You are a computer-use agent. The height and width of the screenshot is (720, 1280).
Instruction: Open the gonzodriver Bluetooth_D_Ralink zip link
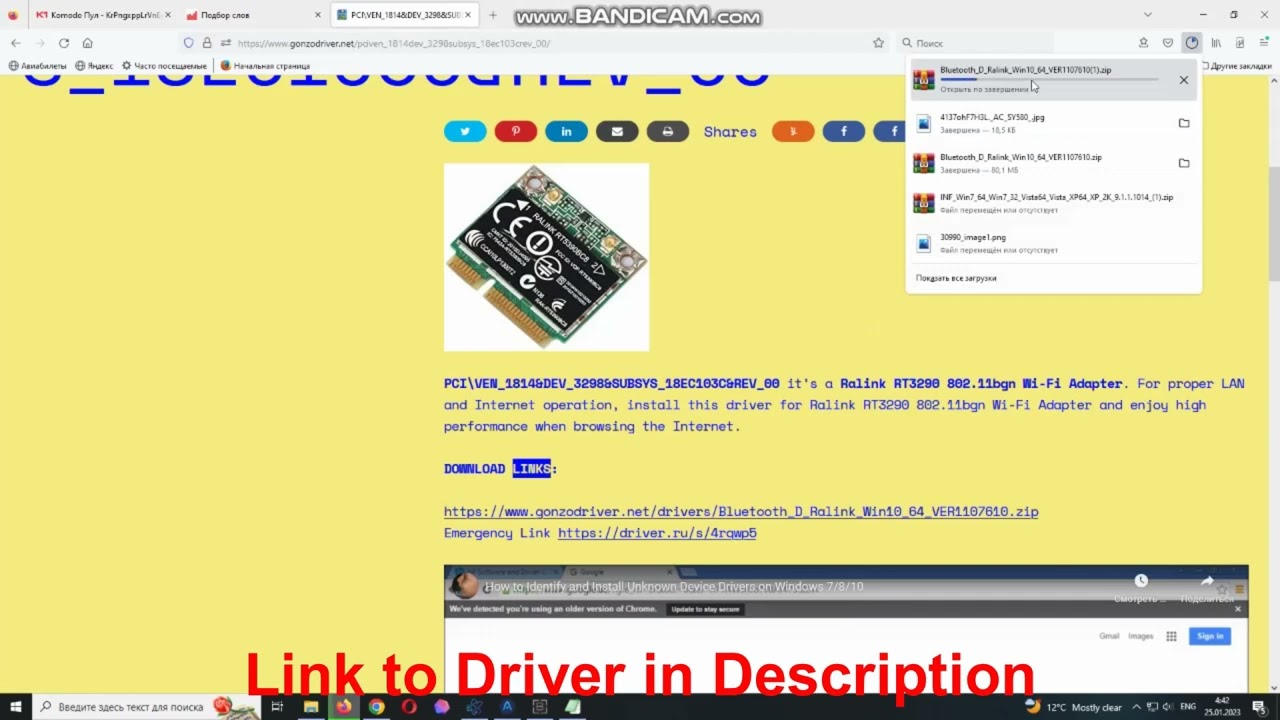coord(741,511)
